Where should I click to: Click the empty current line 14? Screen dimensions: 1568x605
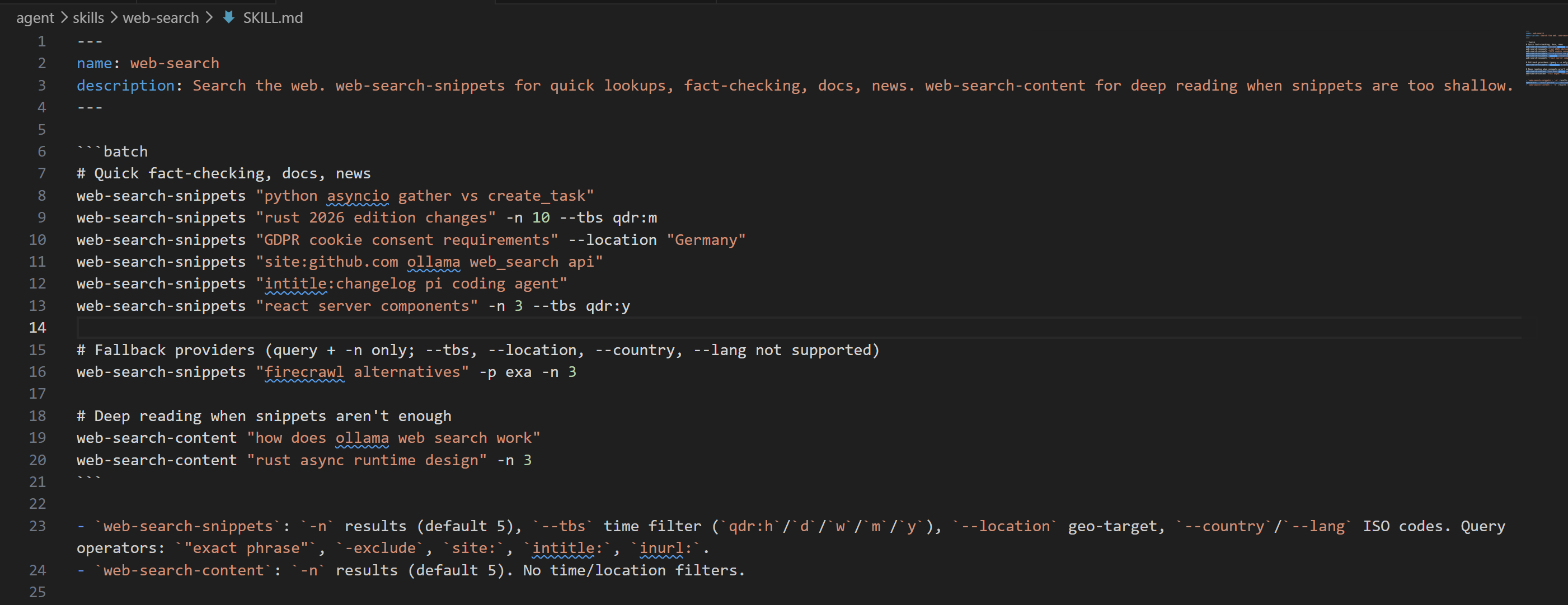pos(799,328)
